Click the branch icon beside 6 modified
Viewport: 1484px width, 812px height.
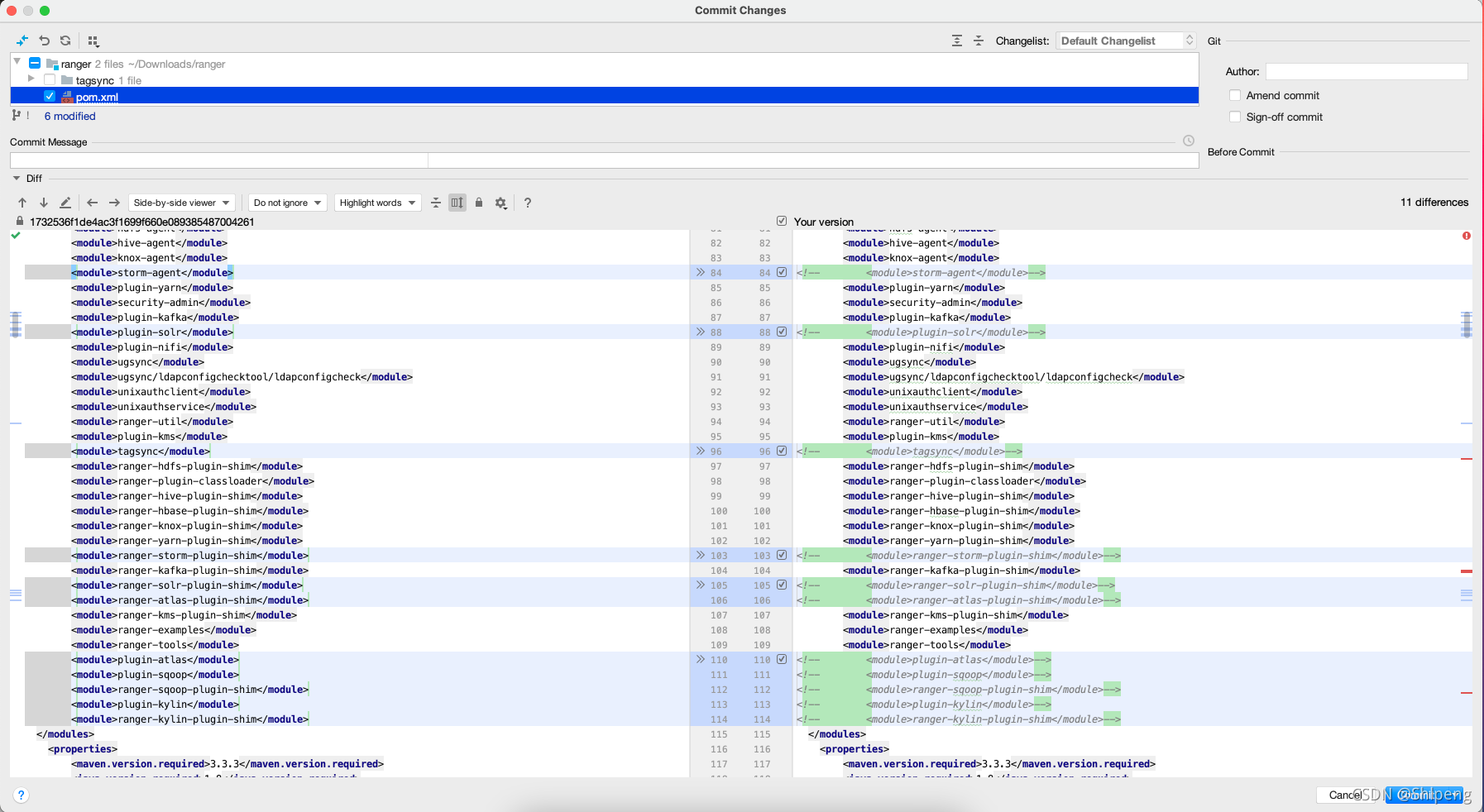[x=16, y=116]
